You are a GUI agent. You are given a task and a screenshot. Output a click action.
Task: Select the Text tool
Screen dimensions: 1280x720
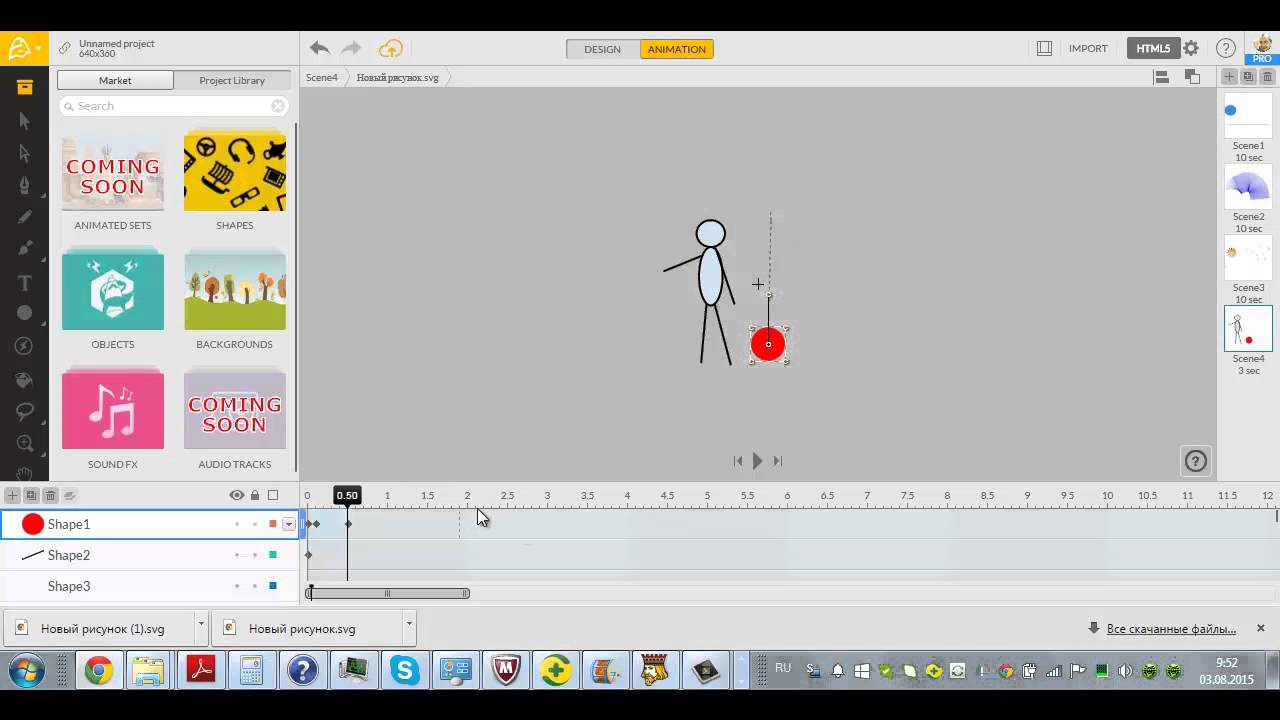pos(24,283)
